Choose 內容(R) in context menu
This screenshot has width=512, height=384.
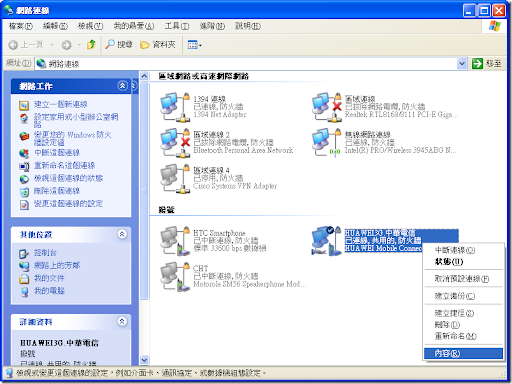point(464,353)
